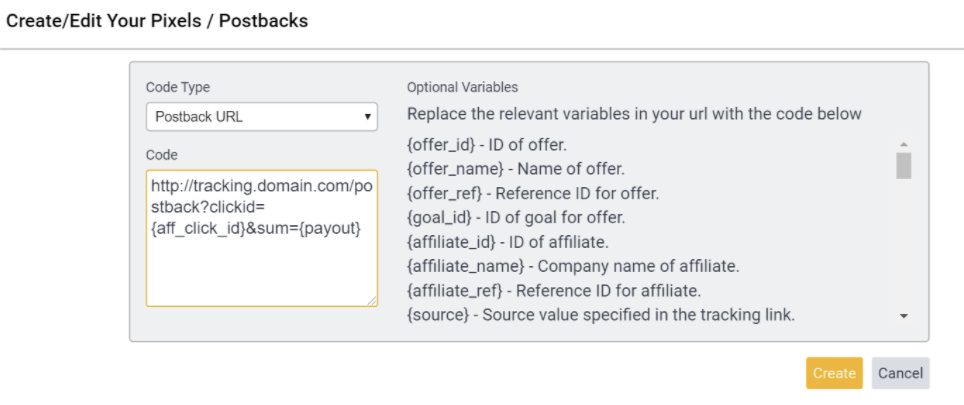The width and height of the screenshot is (964, 405).
Task: Click the Optional Variables heading
Action: [x=462, y=87]
